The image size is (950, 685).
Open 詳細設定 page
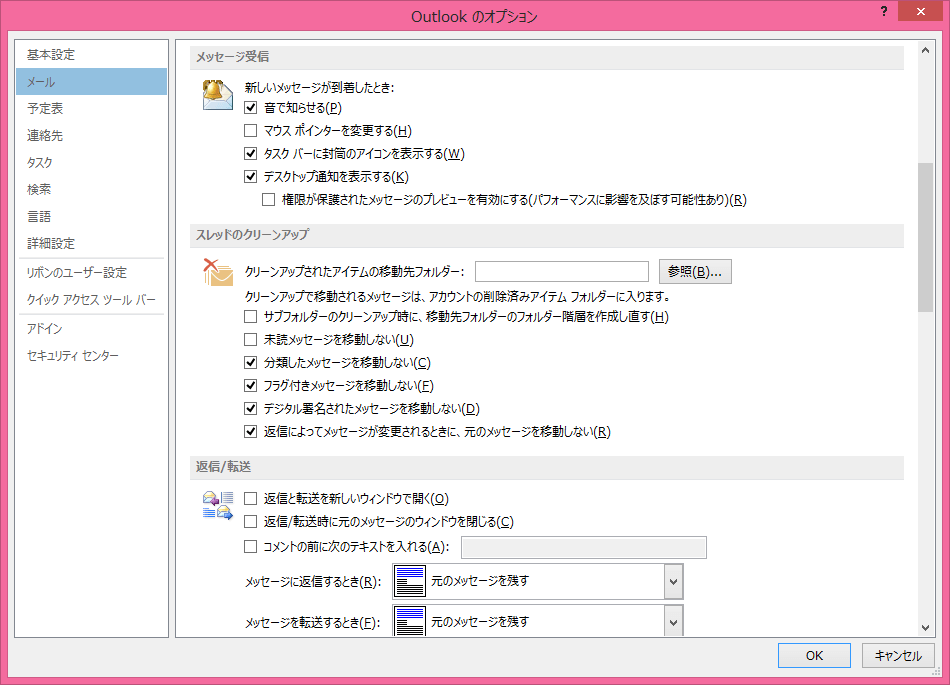91,243
